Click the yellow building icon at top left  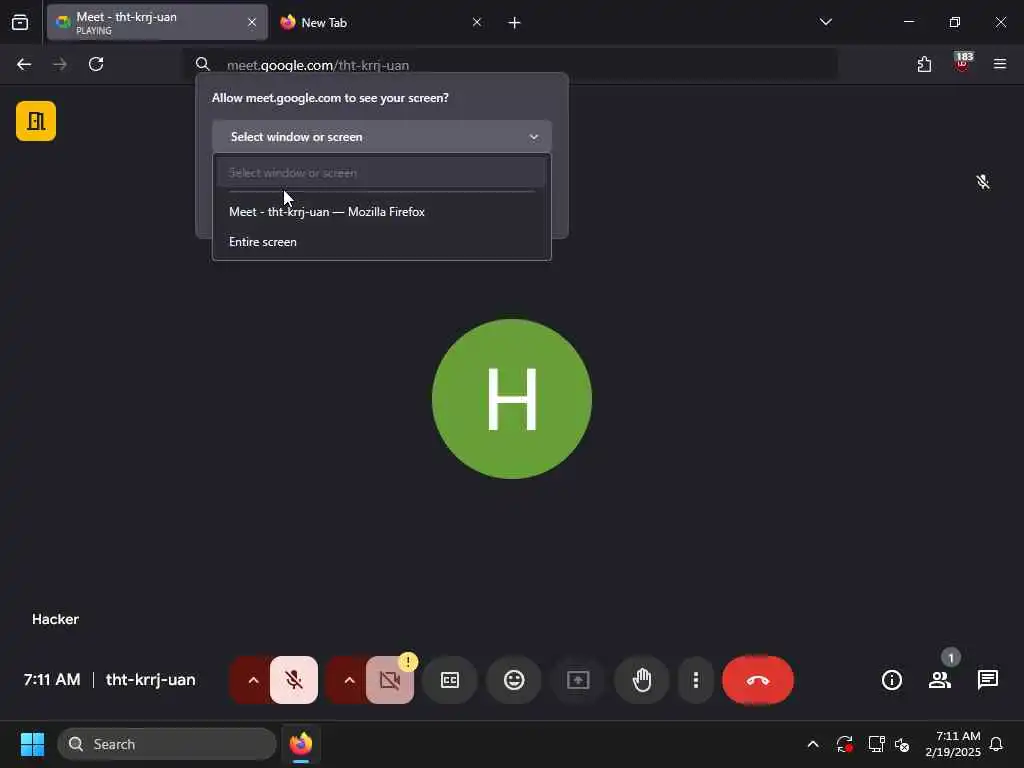[x=36, y=121]
